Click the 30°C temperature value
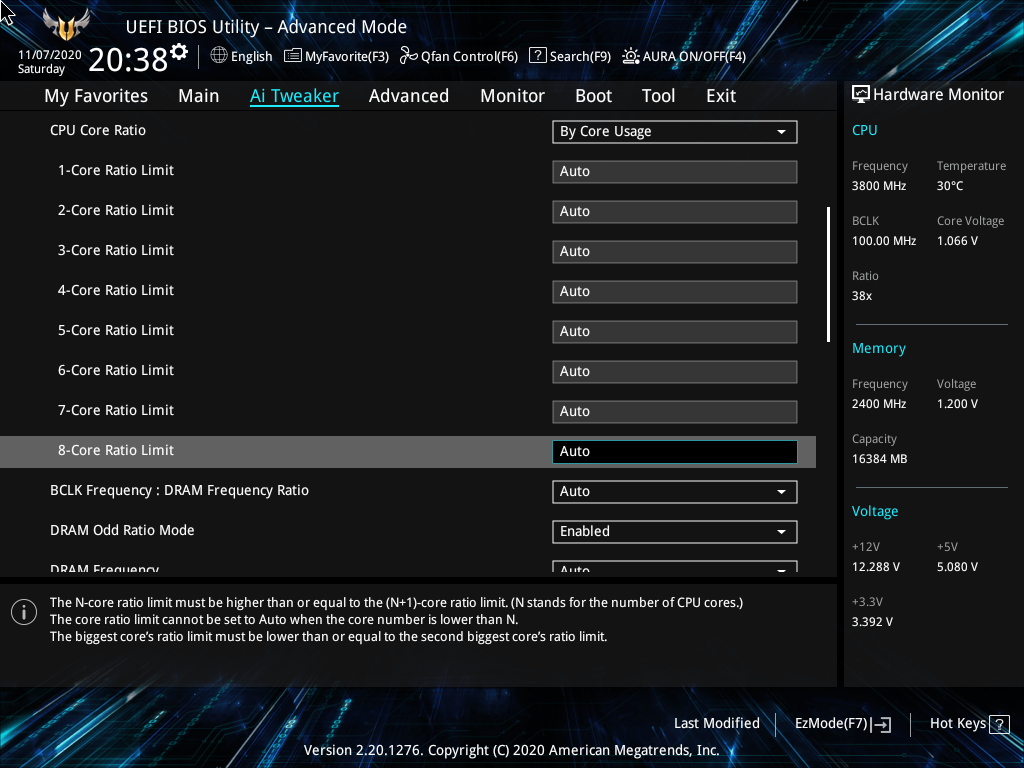 (950, 186)
